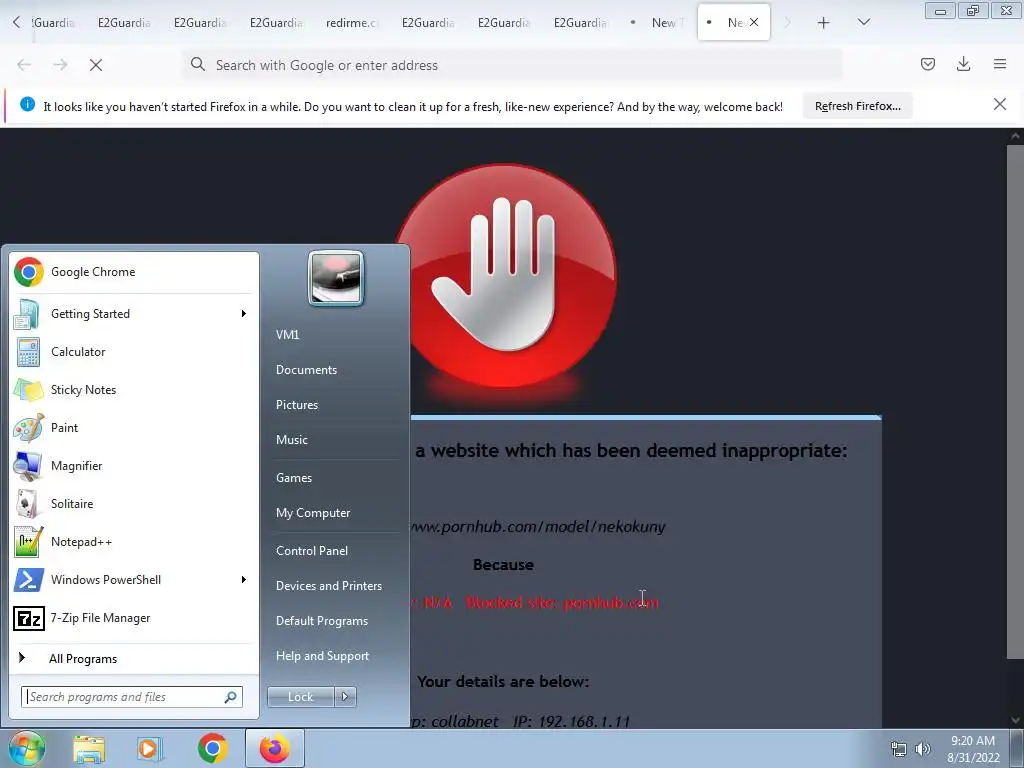Image resolution: width=1024 pixels, height=768 pixels.
Task: Click the volume speaker tray icon
Action: click(923, 749)
